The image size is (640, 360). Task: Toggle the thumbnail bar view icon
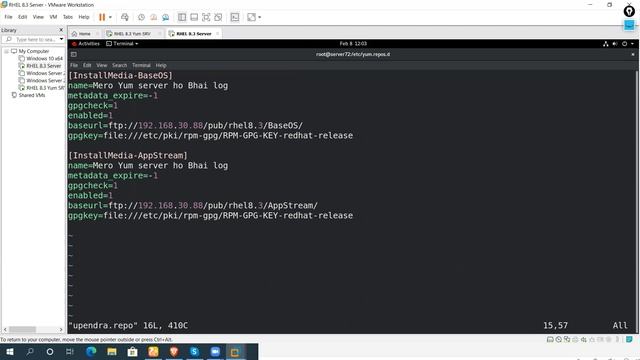pos(194,17)
